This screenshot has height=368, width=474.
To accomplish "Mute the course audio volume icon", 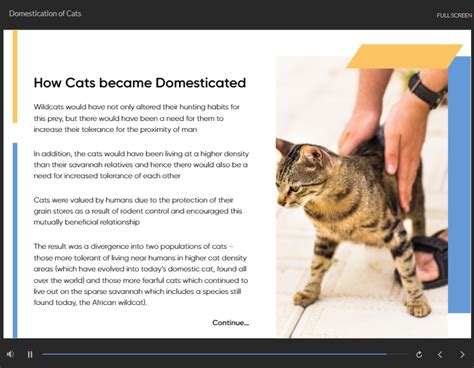I will tap(10, 354).
